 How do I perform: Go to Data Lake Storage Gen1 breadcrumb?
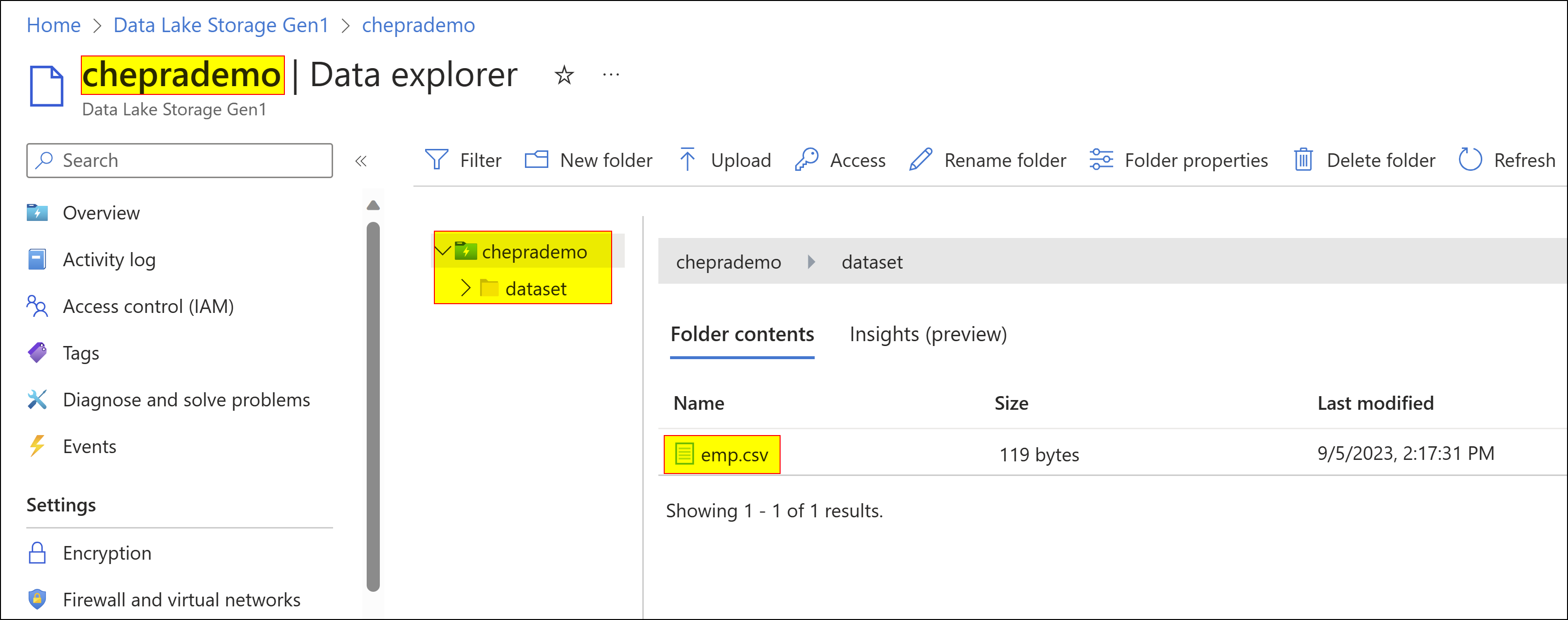click(221, 25)
